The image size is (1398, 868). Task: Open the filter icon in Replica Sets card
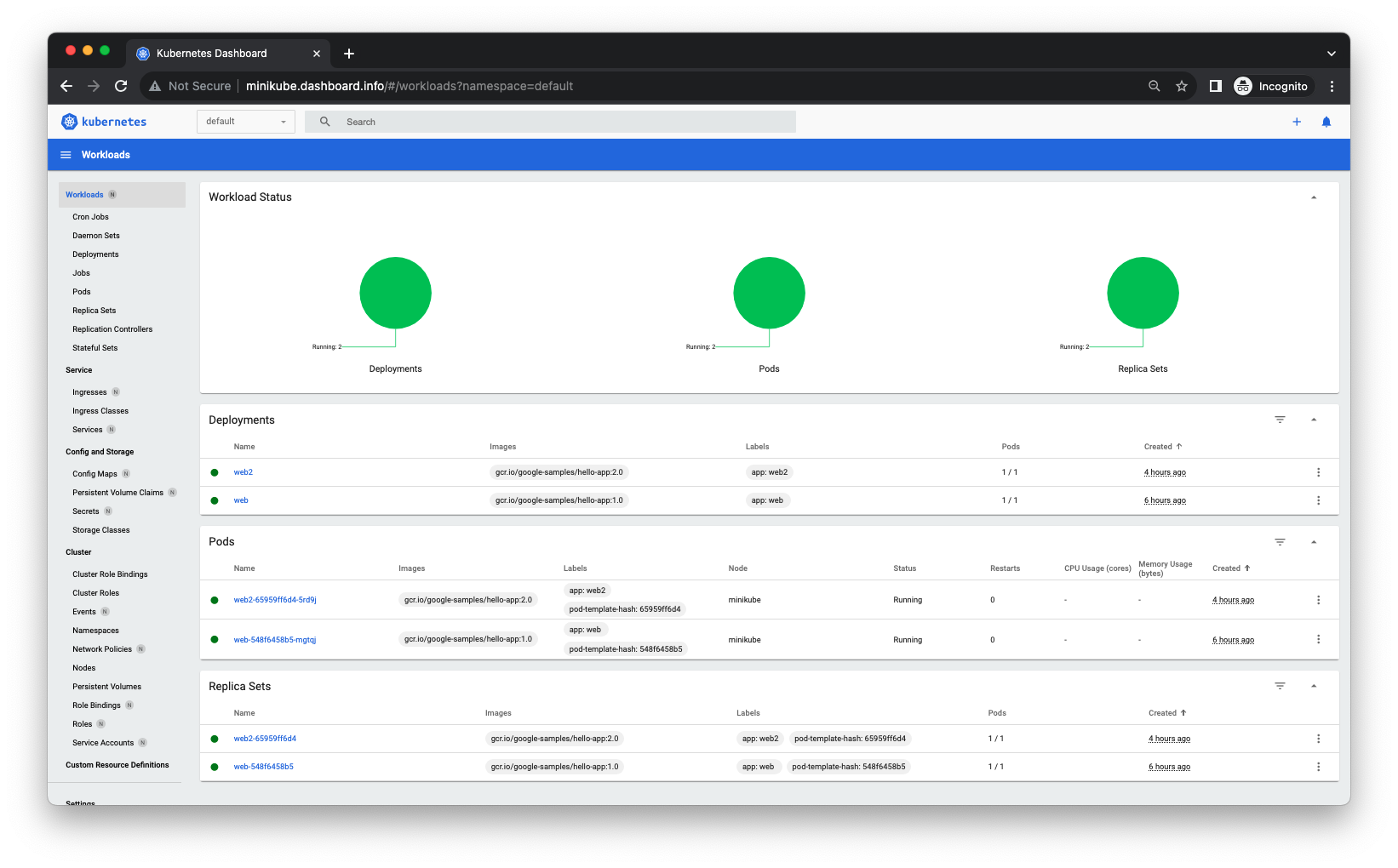[1280, 686]
